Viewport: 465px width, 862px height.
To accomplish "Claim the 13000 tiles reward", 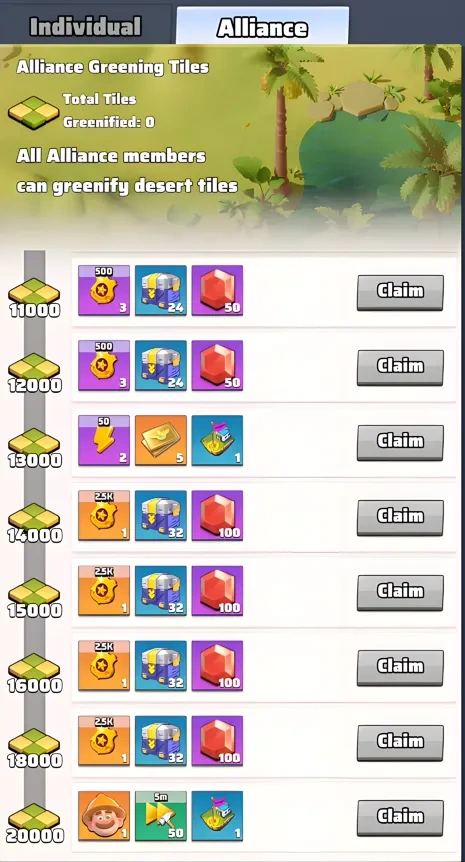I will click(x=400, y=443).
